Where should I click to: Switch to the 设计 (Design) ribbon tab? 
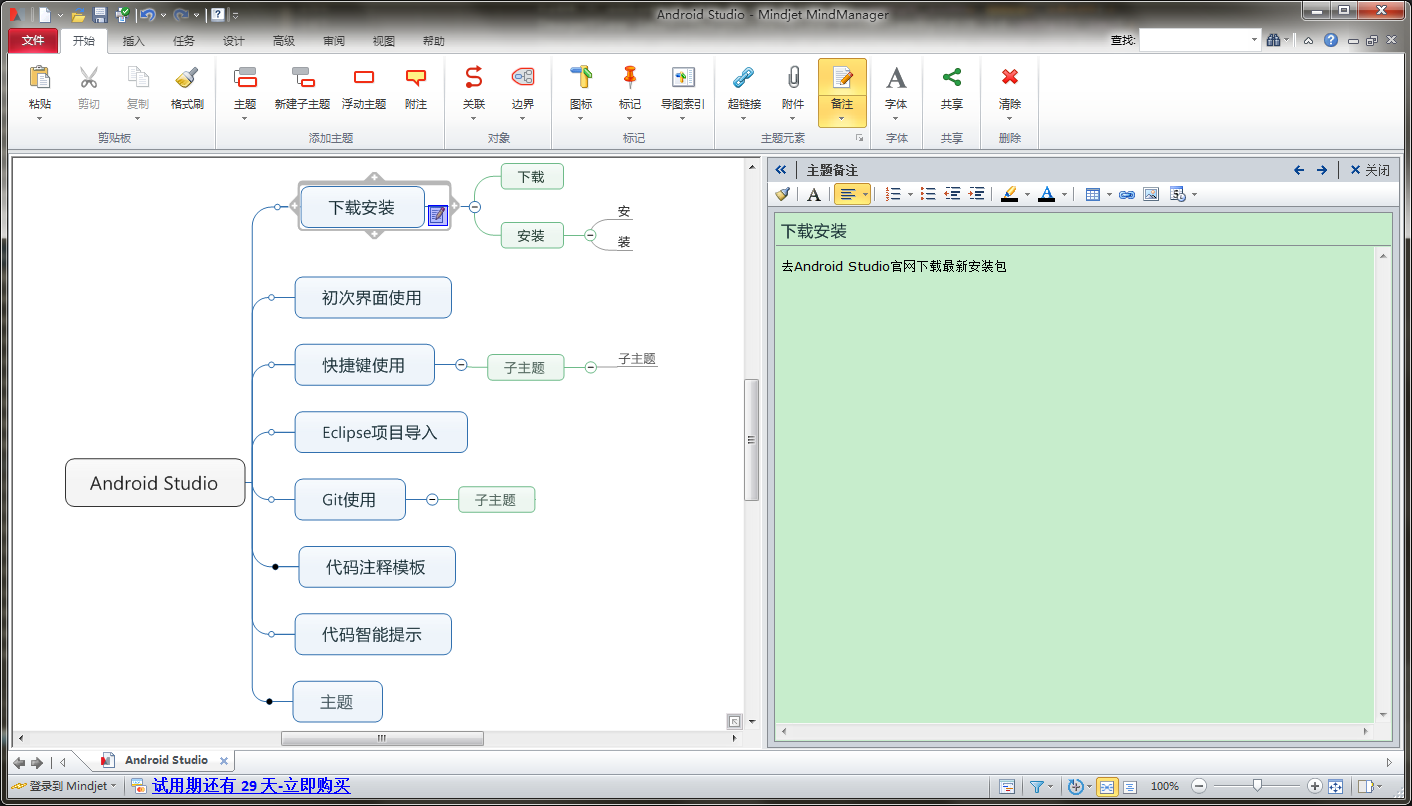point(234,41)
